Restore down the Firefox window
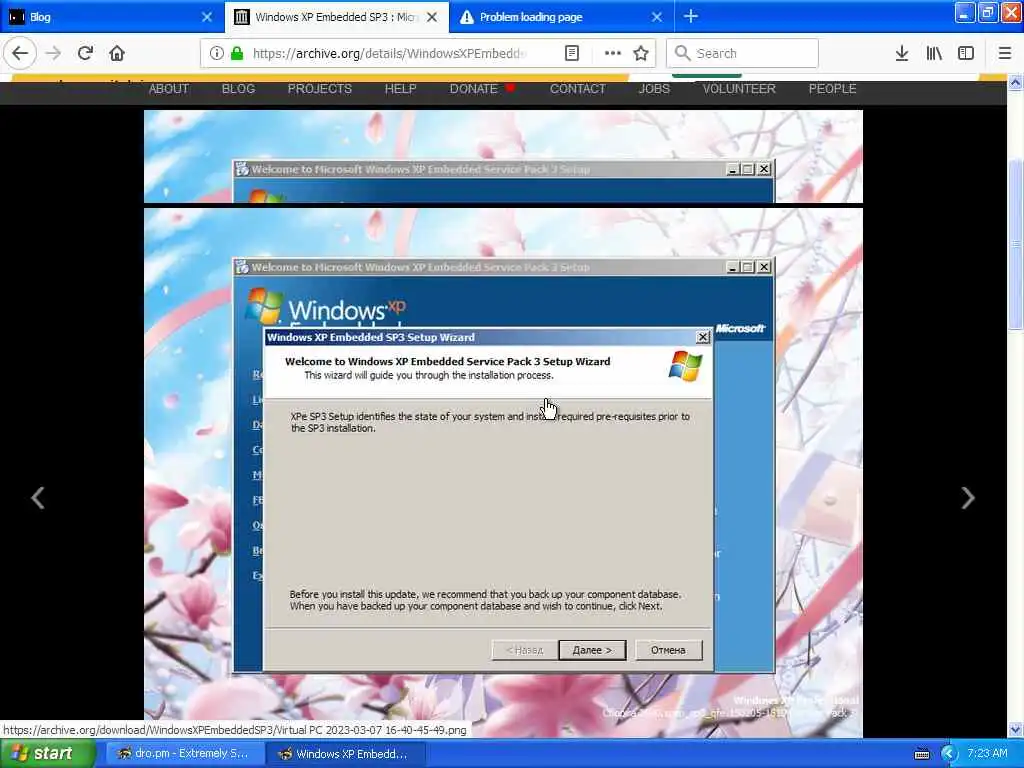The image size is (1024, 768). [987, 12]
